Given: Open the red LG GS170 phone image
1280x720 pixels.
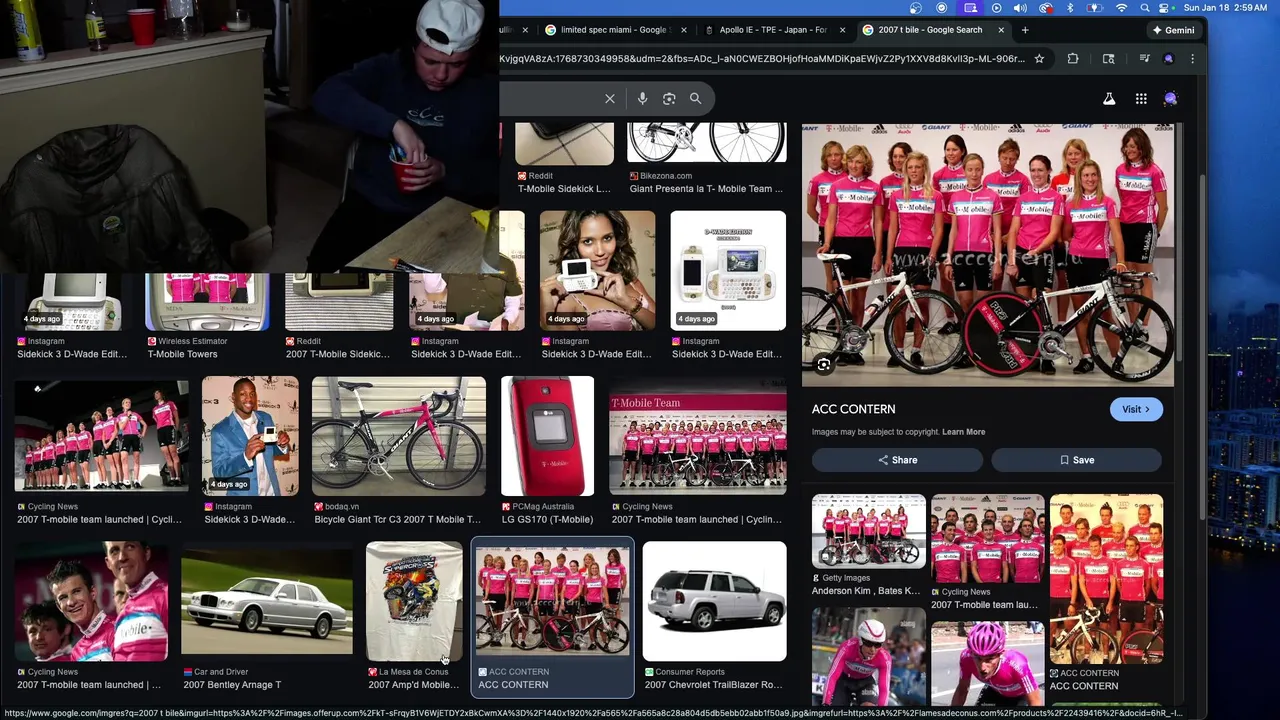Looking at the screenshot, I should [547, 436].
